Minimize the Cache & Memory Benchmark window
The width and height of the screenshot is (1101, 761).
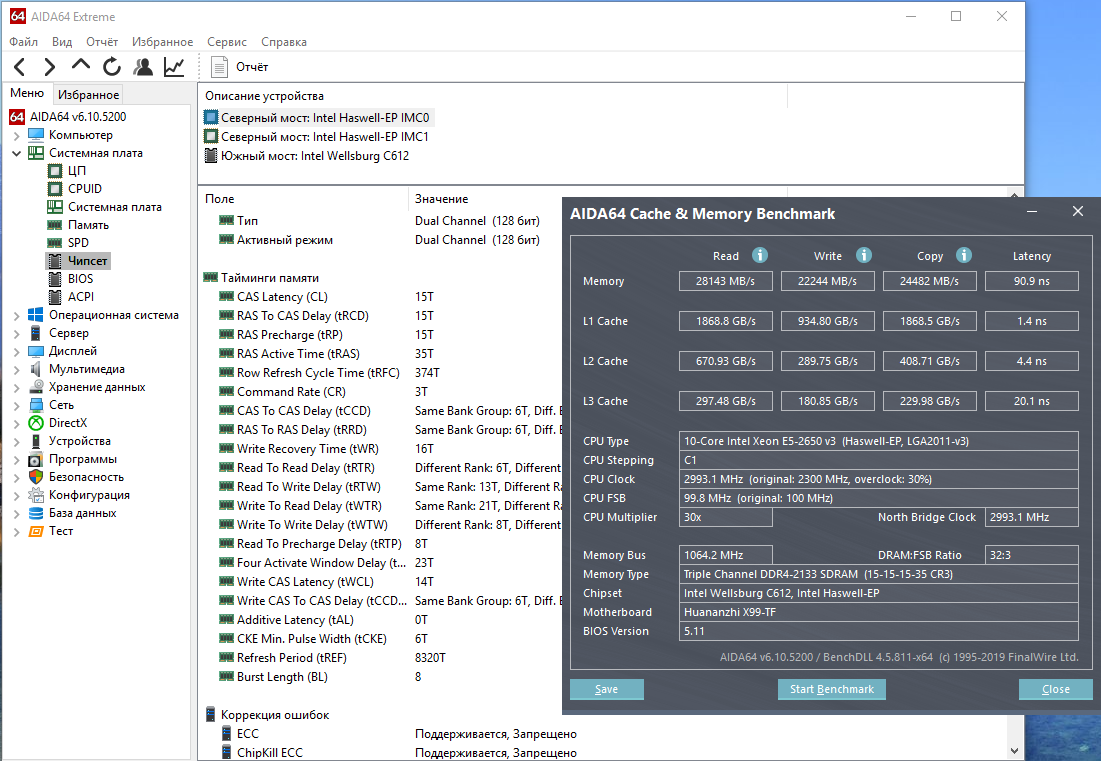point(1032,212)
